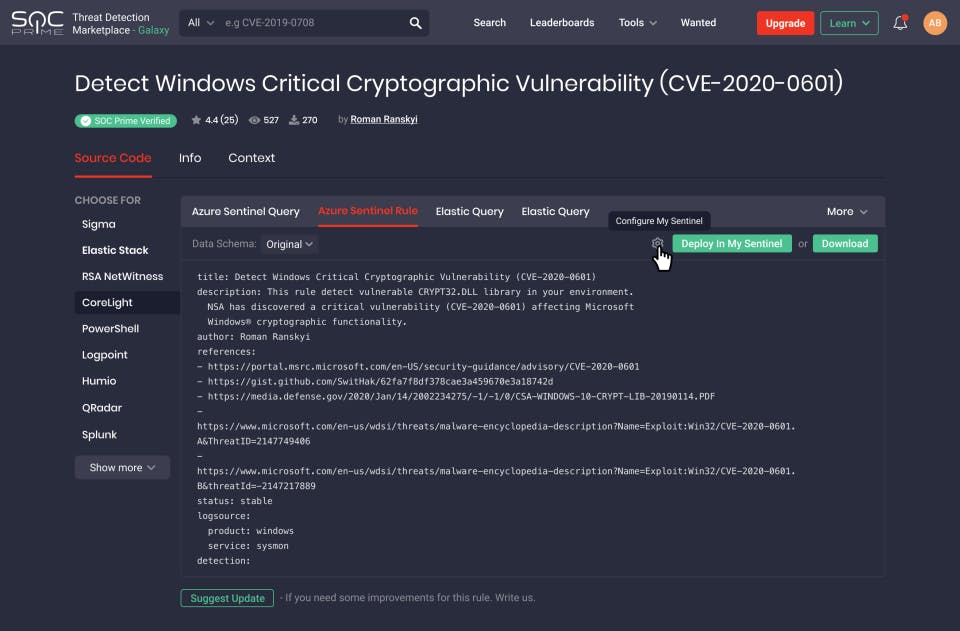The width and height of the screenshot is (960, 631).
Task: Open author Roman Ranskyi profile link
Action: (x=383, y=119)
